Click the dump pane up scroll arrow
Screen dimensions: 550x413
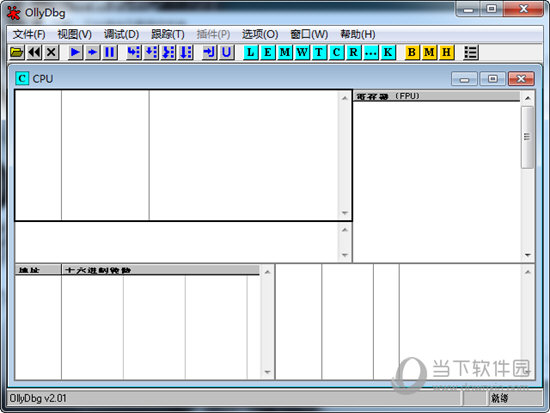267,272
